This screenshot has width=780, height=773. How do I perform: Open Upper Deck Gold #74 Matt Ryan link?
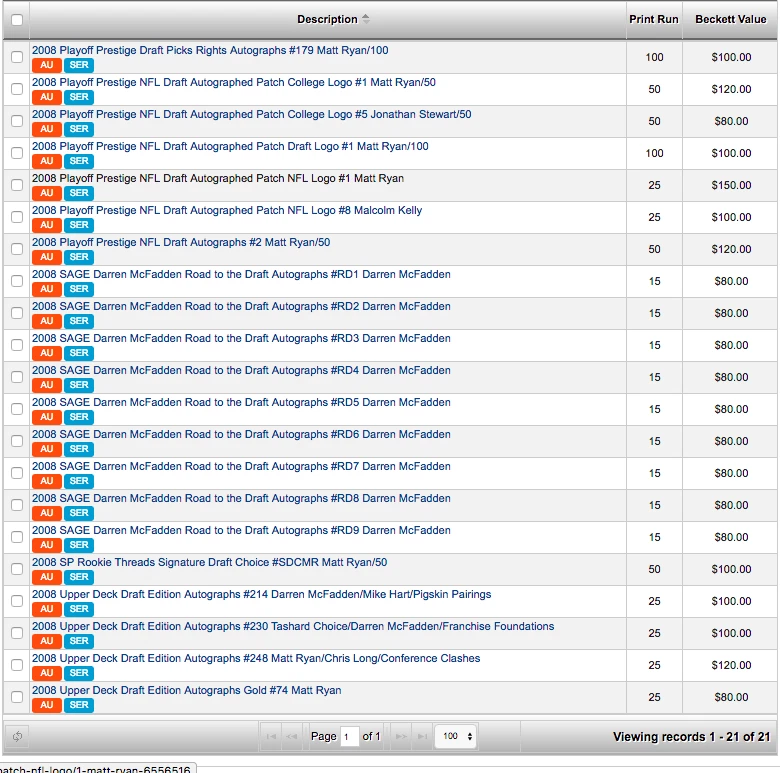[x=187, y=690]
